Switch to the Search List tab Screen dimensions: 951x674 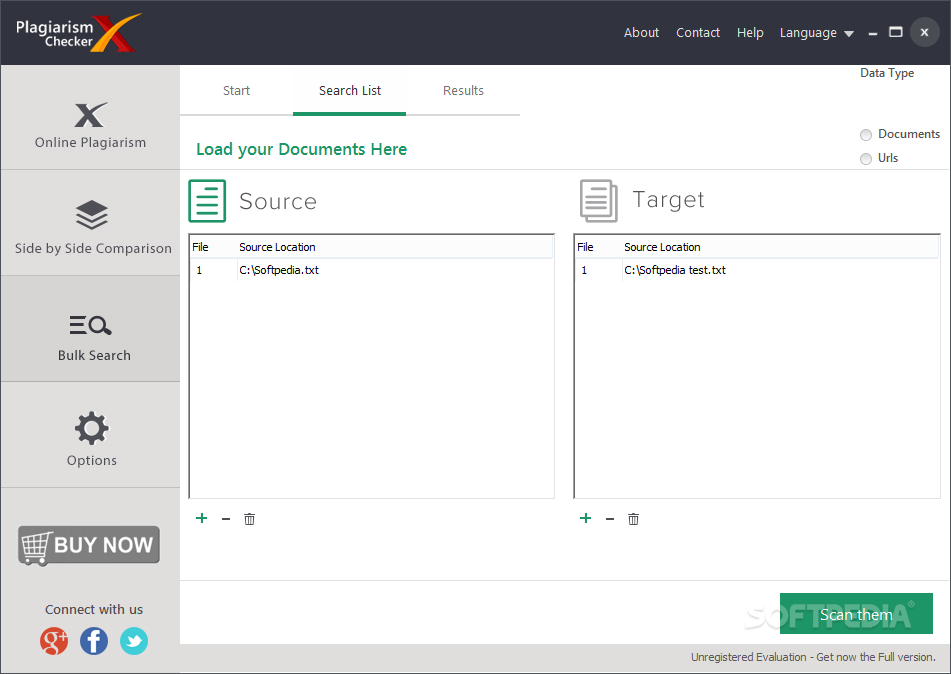[350, 90]
